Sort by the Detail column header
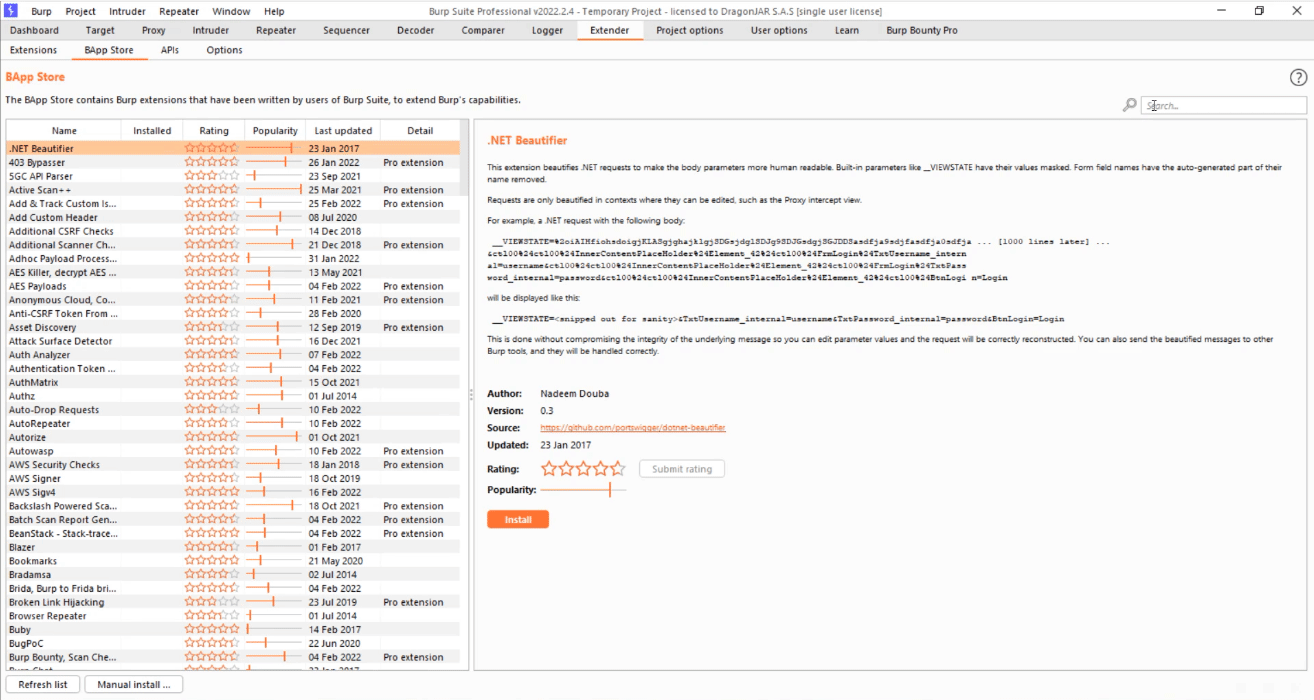The height and width of the screenshot is (700, 1314). point(420,131)
